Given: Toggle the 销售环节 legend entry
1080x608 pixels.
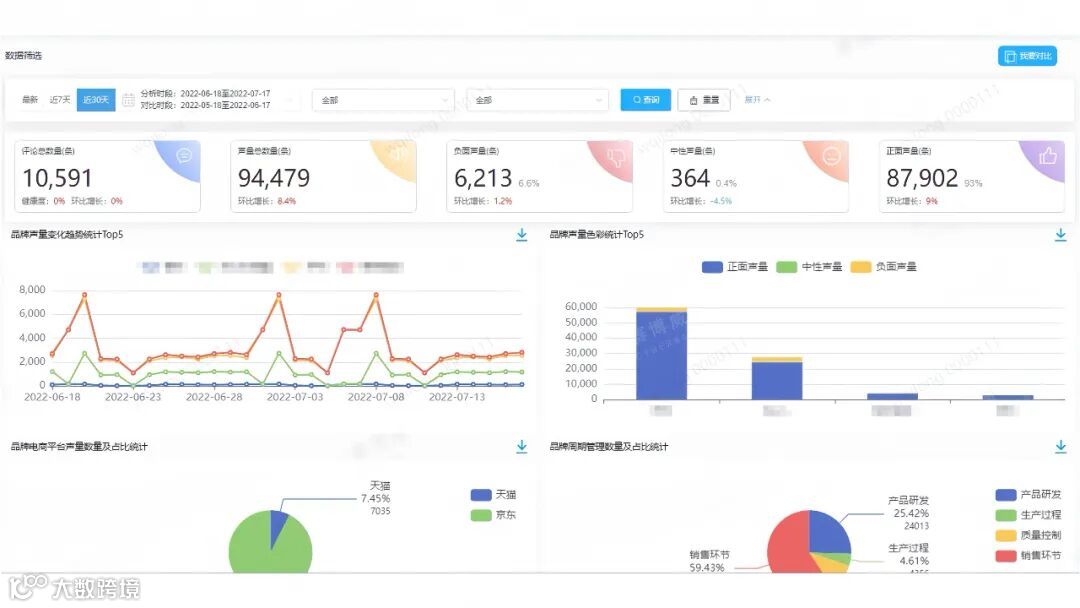Looking at the screenshot, I should tap(1028, 555).
